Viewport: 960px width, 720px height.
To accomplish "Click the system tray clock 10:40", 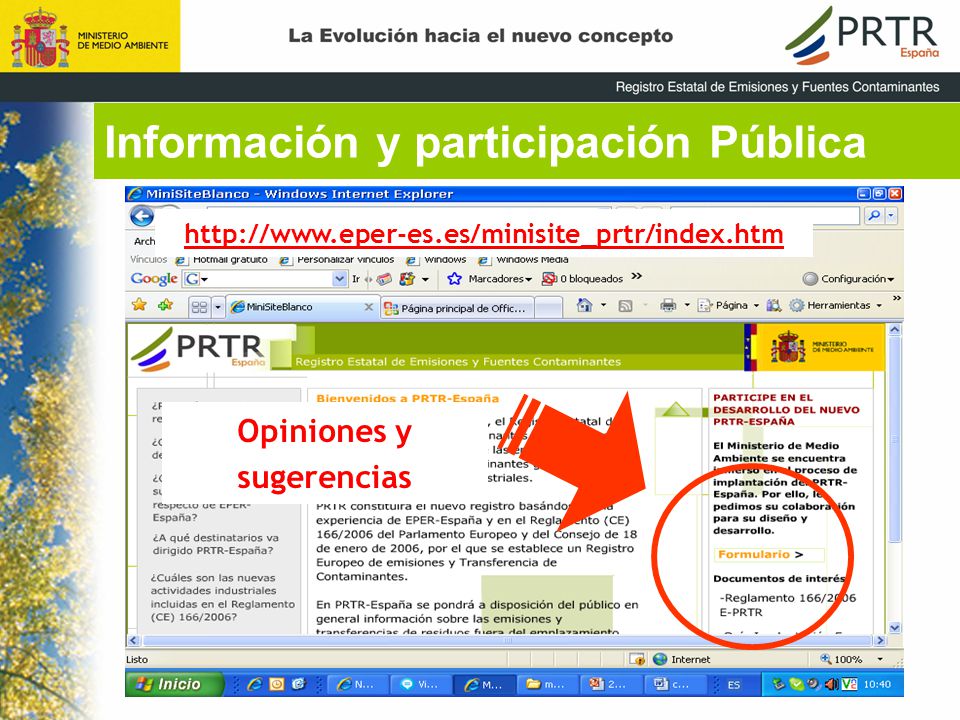I will point(877,684).
